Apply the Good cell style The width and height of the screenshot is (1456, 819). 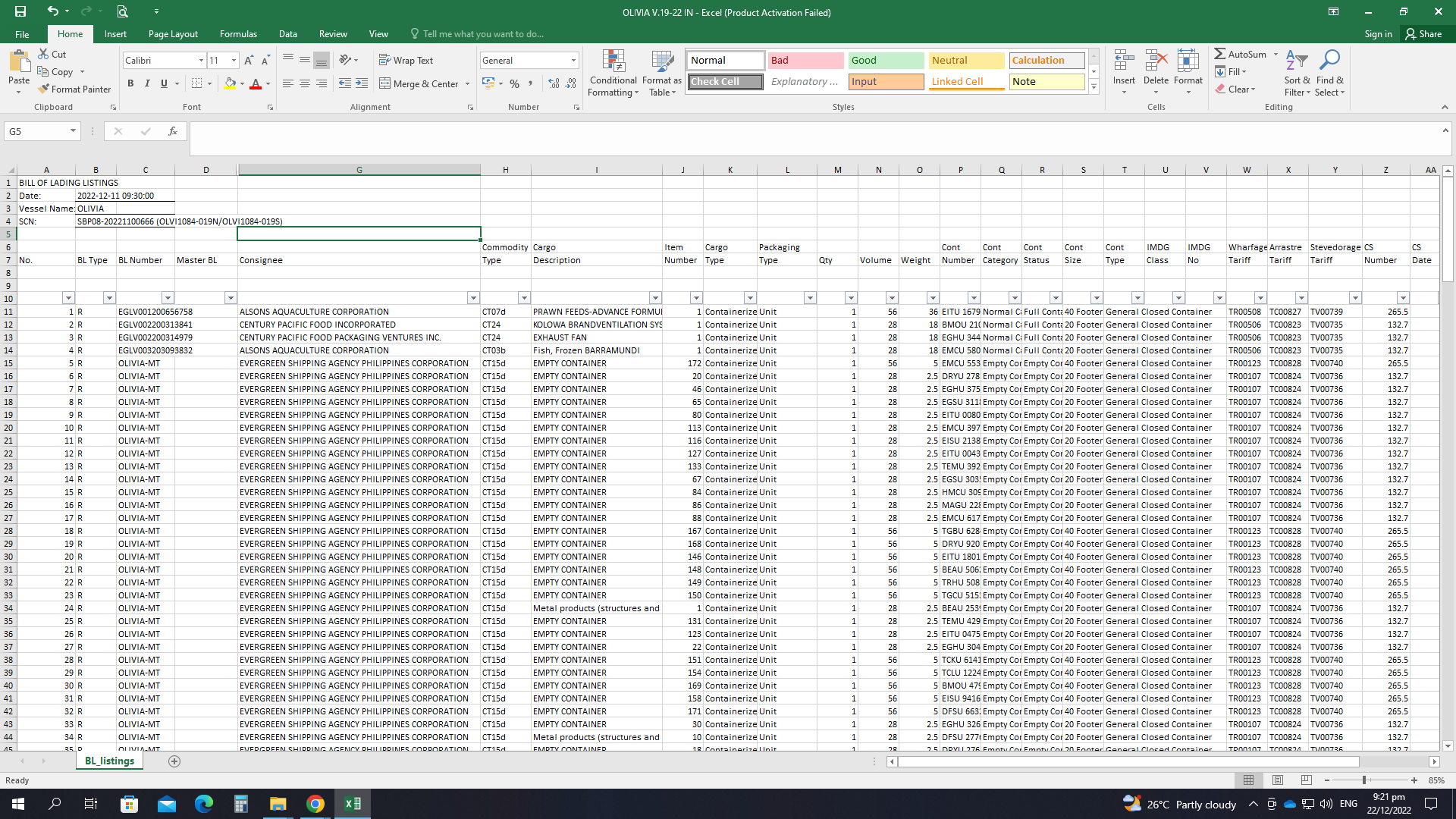(886, 60)
